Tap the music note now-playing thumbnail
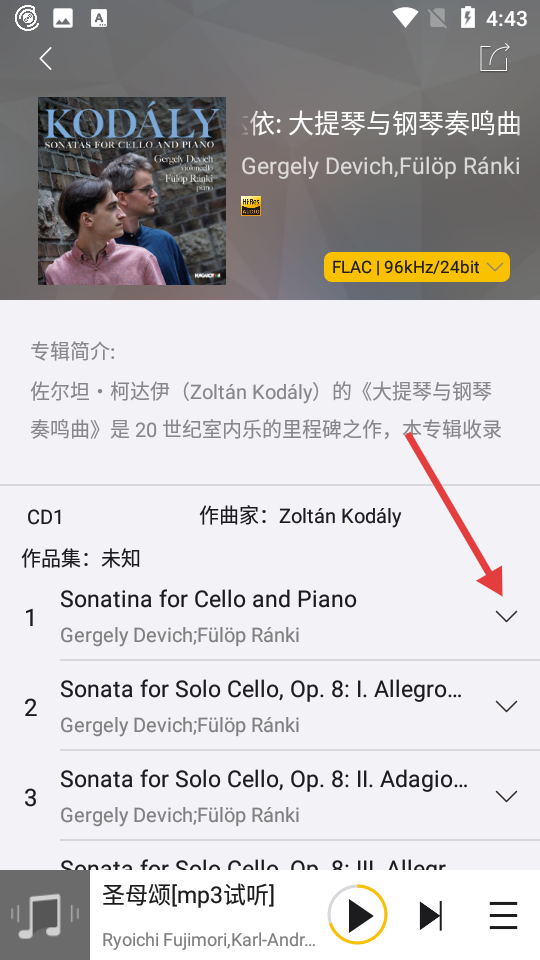 (x=45, y=915)
